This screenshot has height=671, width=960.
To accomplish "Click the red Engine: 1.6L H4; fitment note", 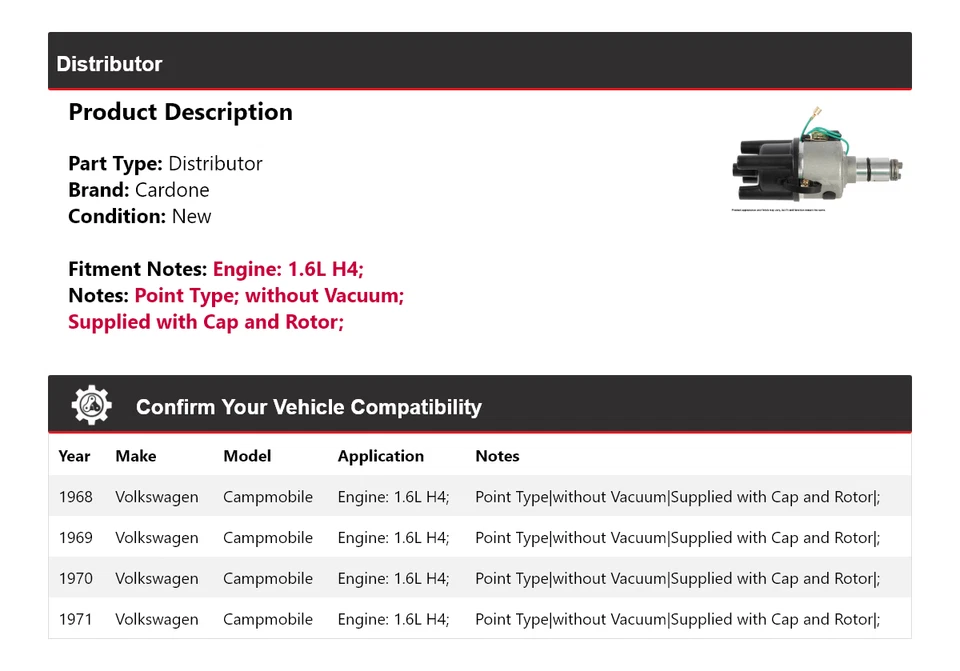I will (288, 269).
